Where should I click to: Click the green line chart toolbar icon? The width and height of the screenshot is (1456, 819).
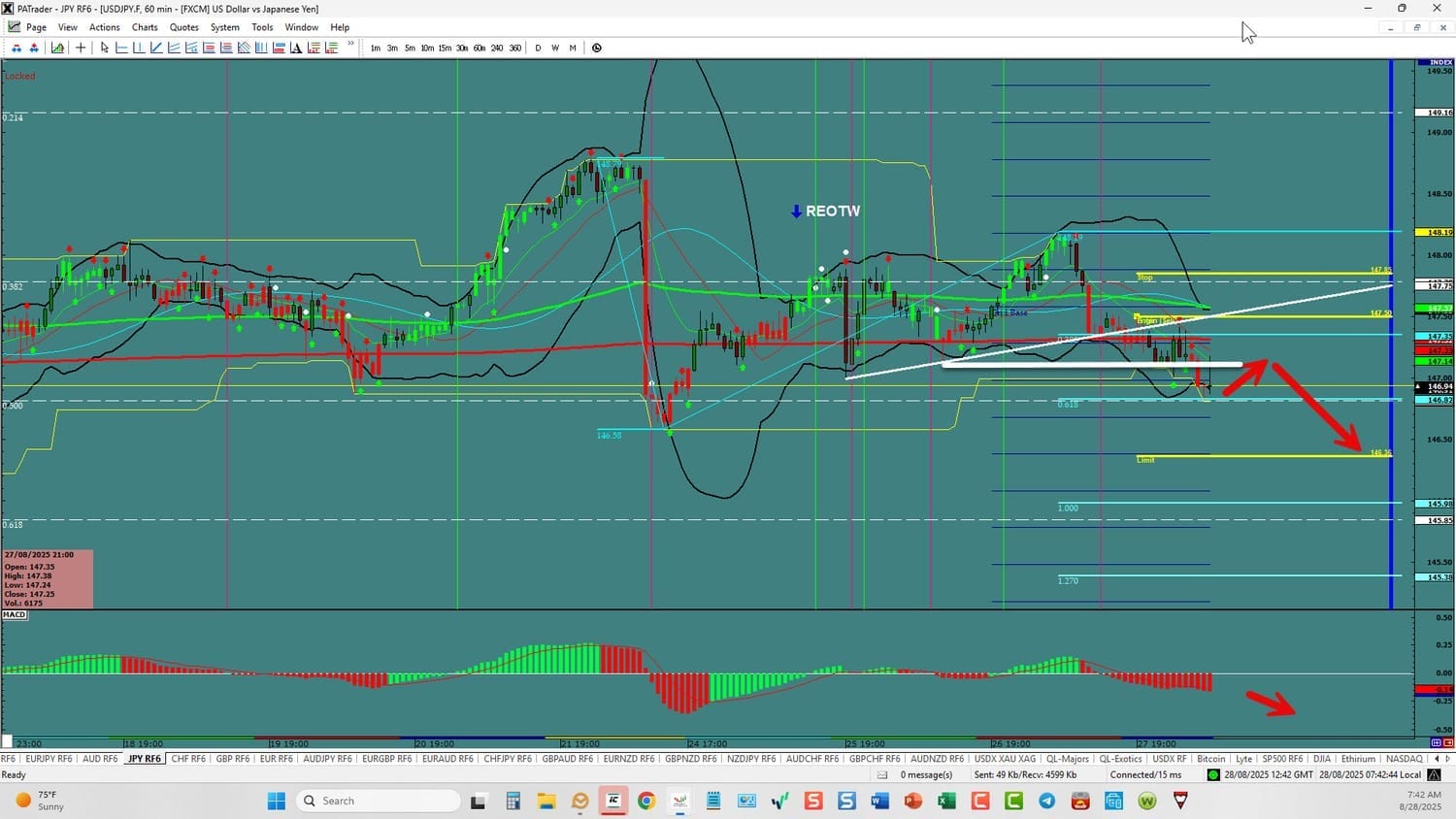point(58,48)
